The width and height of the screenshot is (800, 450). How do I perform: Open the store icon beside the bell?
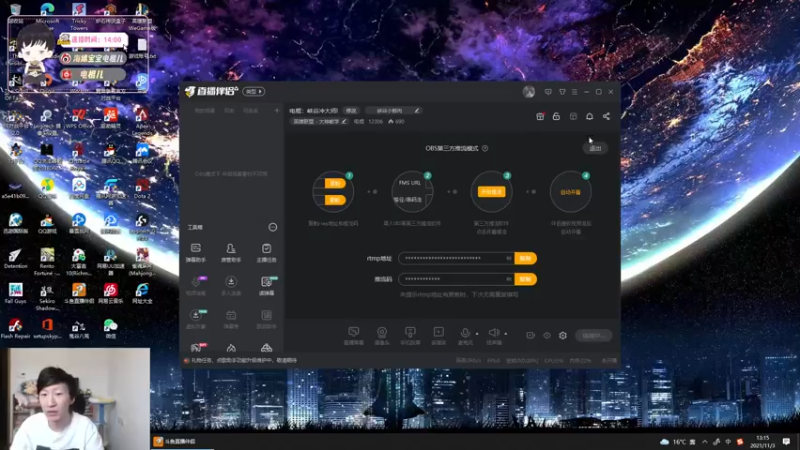(573, 116)
